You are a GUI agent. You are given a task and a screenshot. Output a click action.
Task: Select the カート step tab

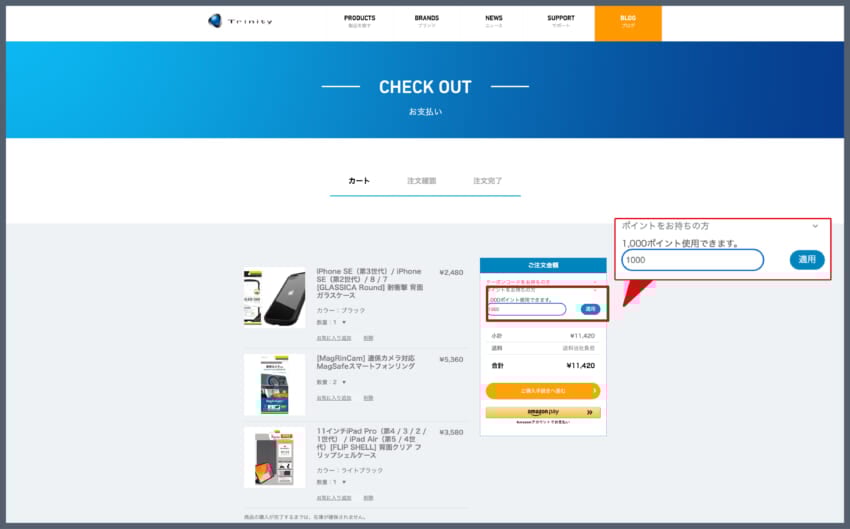pyautogui.click(x=359, y=181)
